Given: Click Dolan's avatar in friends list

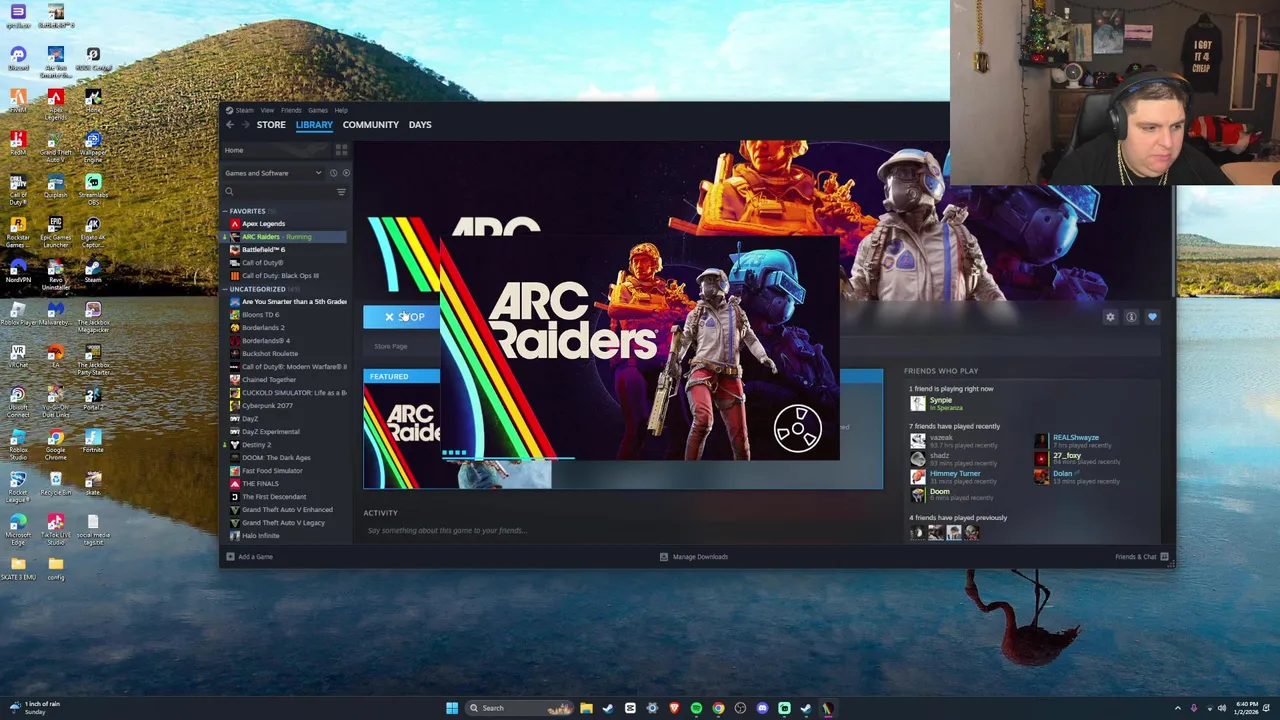Looking at the screenshot, I should click(x=1041, y=476).
